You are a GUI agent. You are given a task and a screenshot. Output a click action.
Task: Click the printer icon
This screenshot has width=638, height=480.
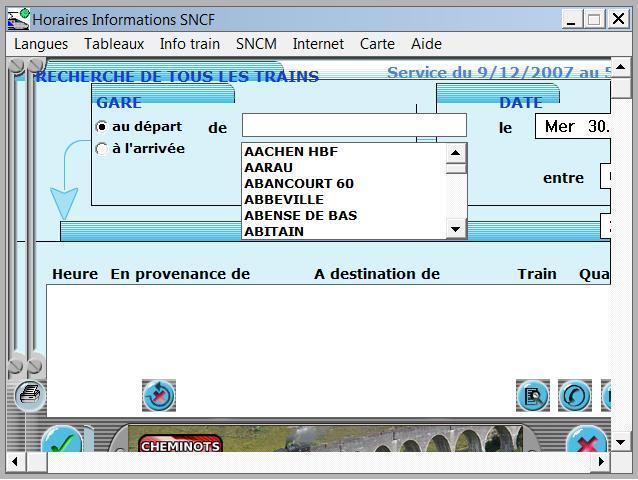32,394
